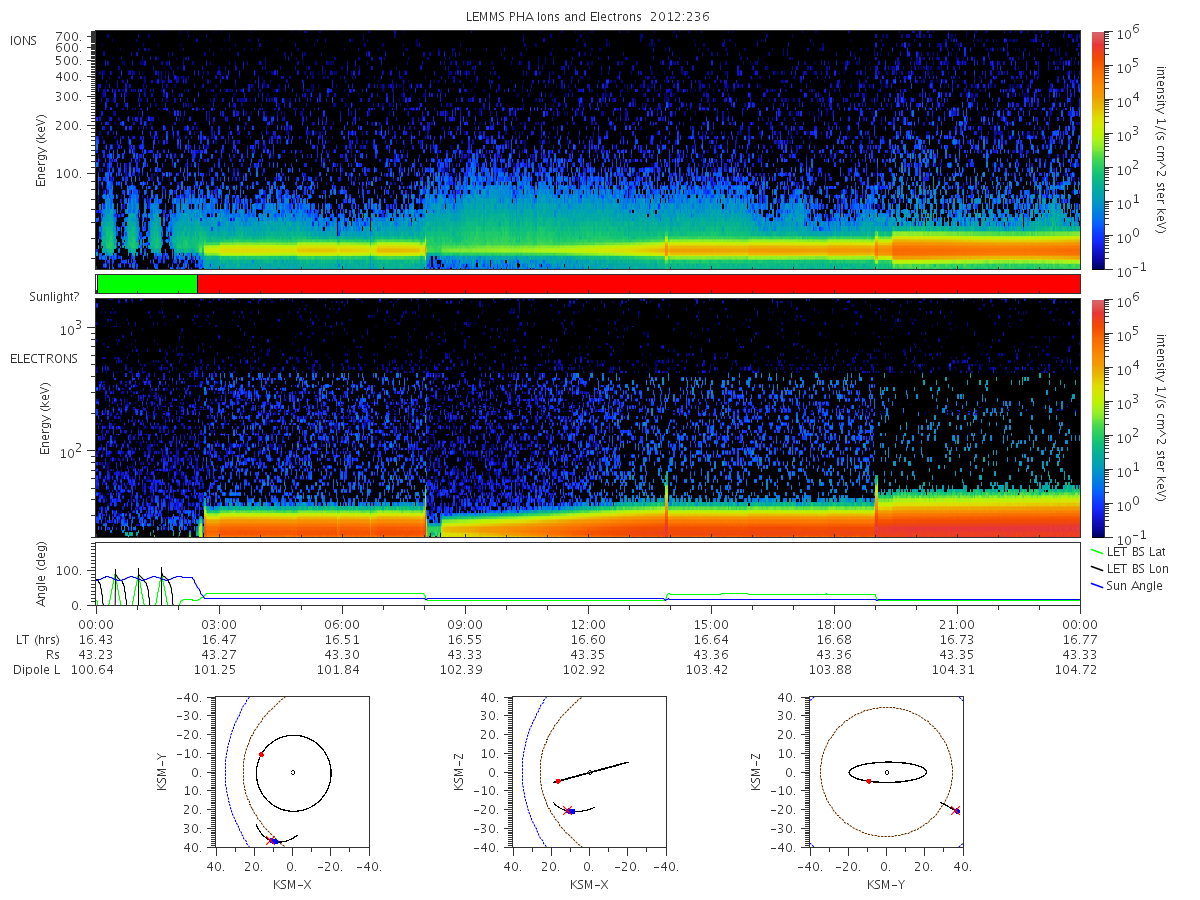Click the Dipole L row label

pyautogui.click(x=41, y=668)
